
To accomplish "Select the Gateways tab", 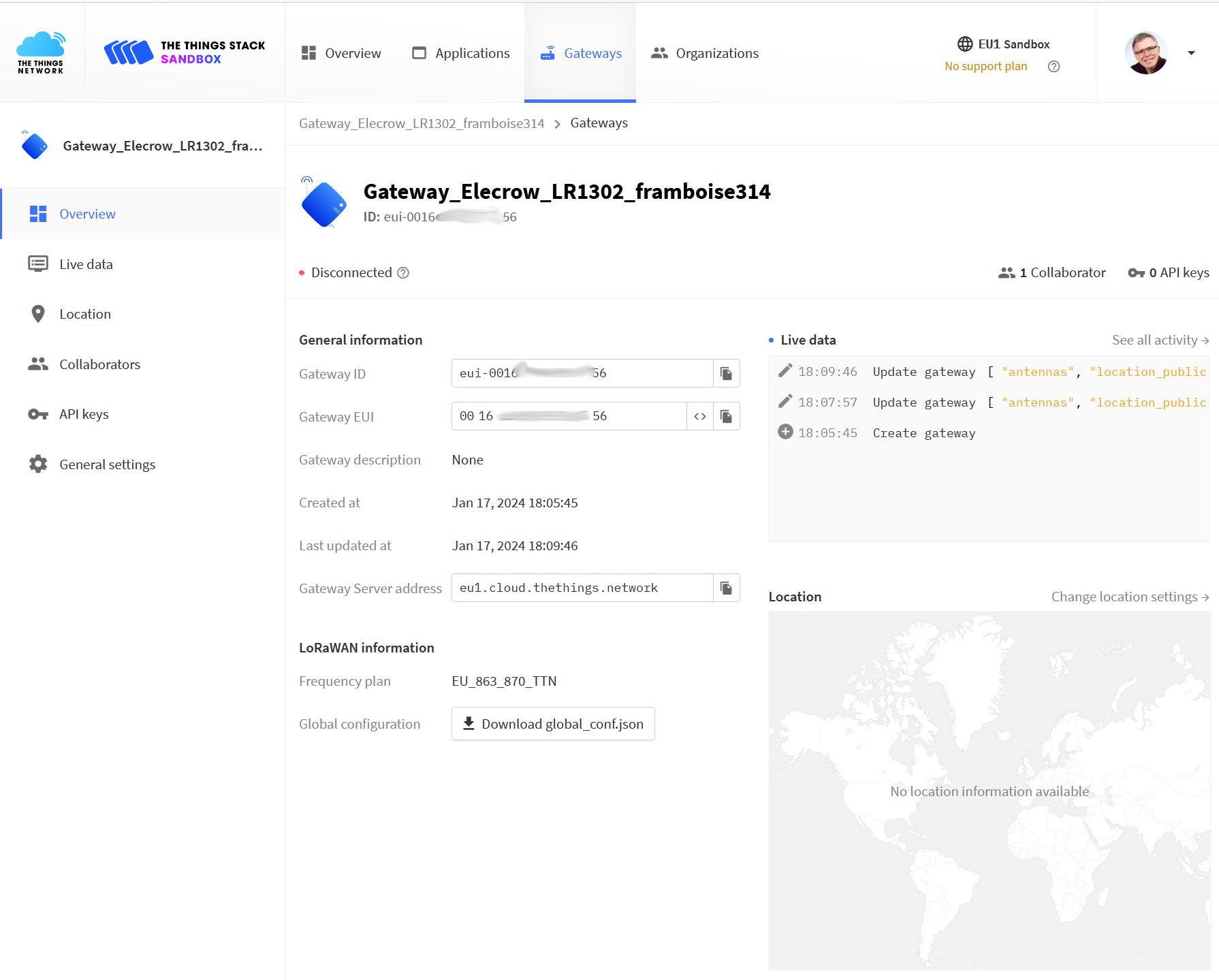I will point(580,53).
